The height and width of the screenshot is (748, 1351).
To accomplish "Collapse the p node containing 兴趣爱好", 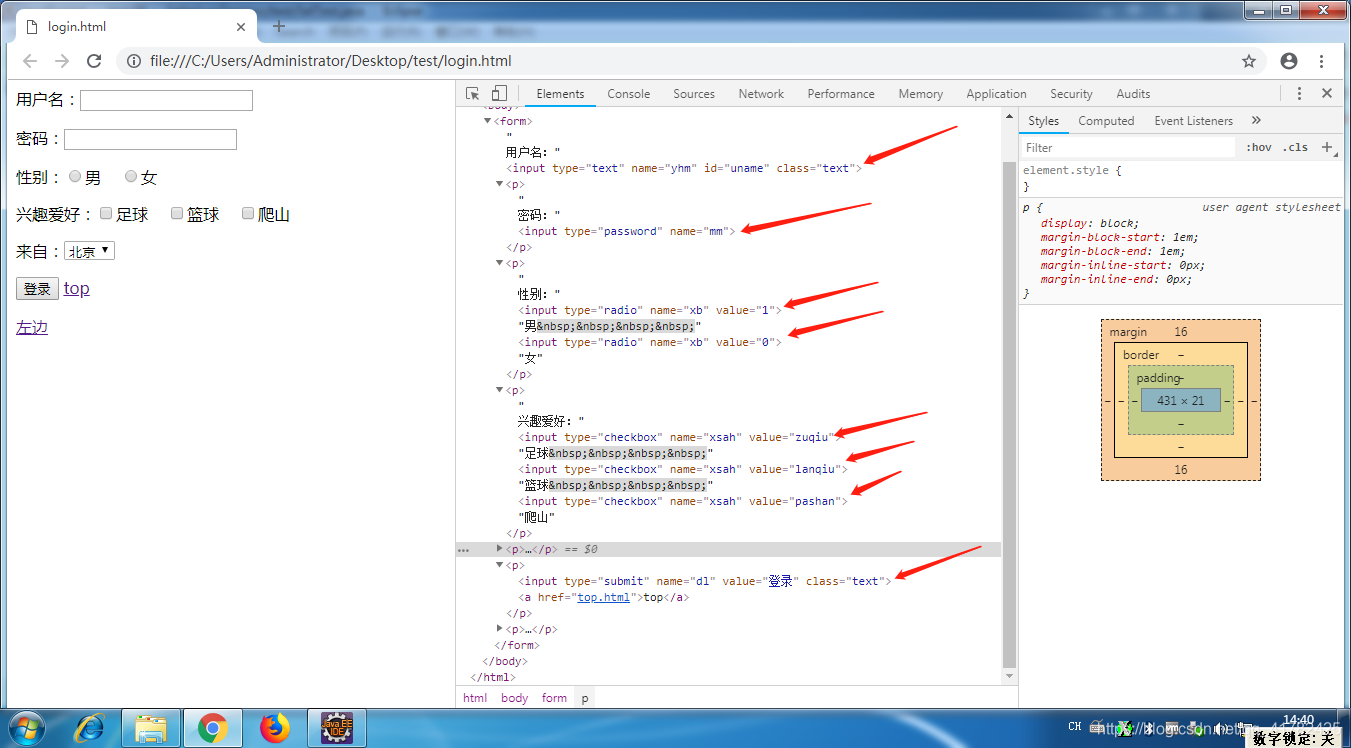I will (x=500, y=390).
